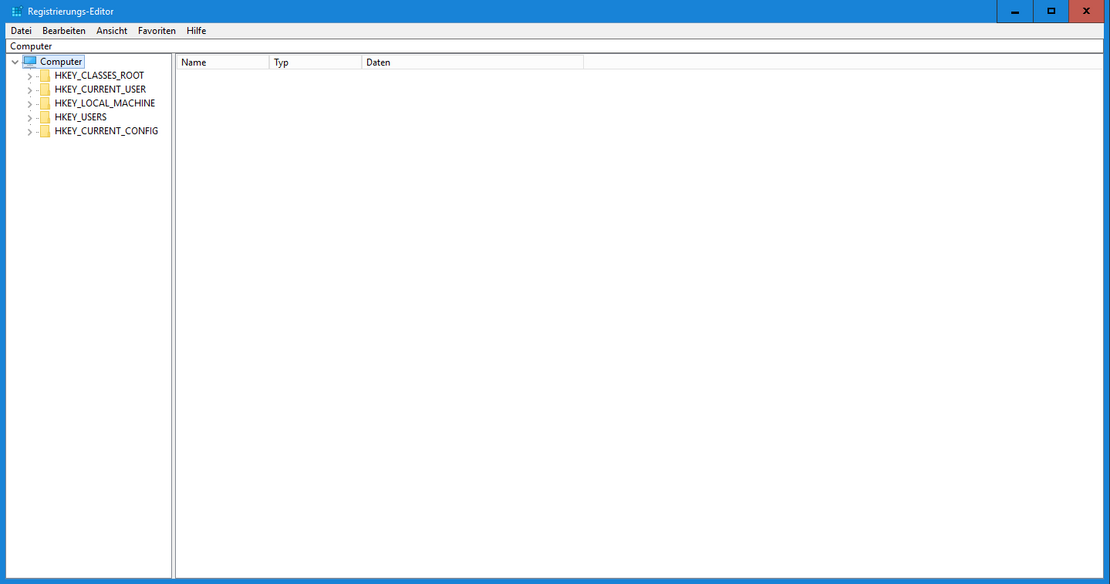Click the Daten column header

[472, 63]
